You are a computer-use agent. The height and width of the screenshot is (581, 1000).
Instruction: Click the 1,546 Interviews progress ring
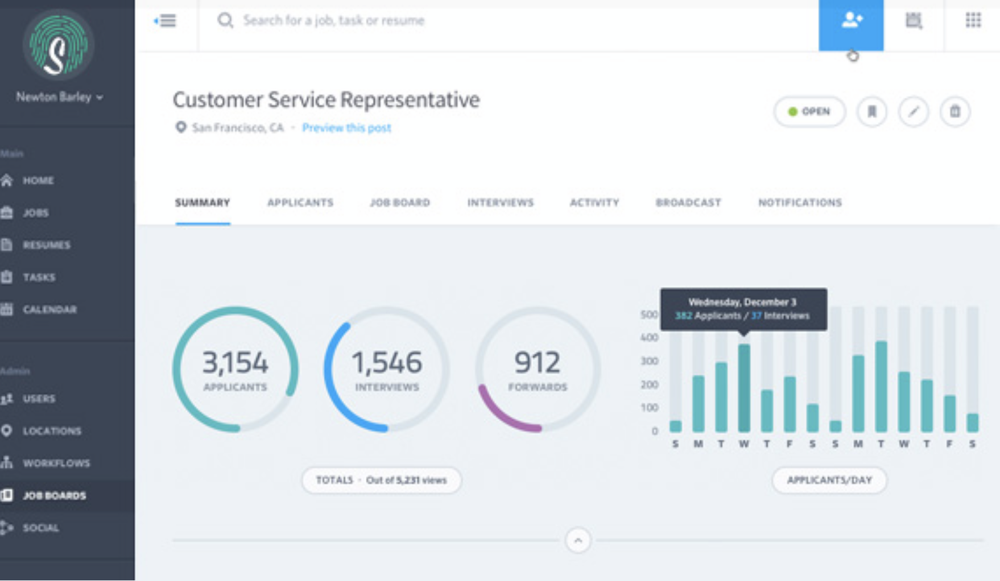pos(386,369)
